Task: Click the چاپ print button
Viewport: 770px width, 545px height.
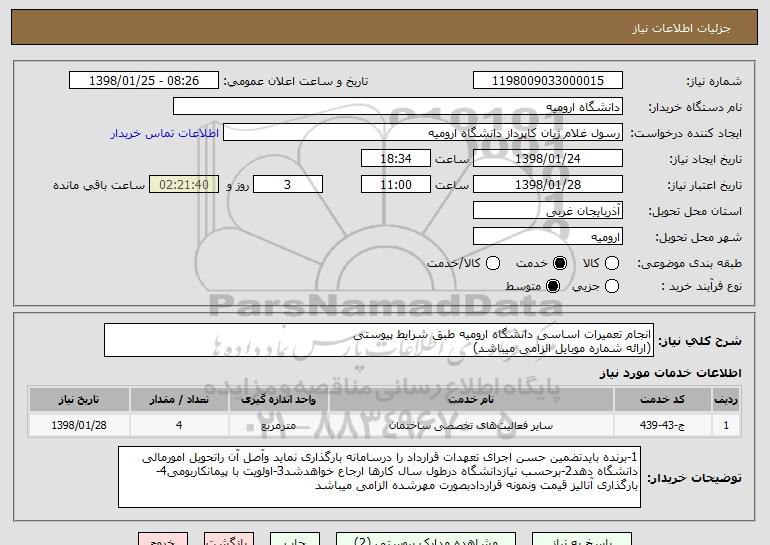Action: click(x=295, y=540)
